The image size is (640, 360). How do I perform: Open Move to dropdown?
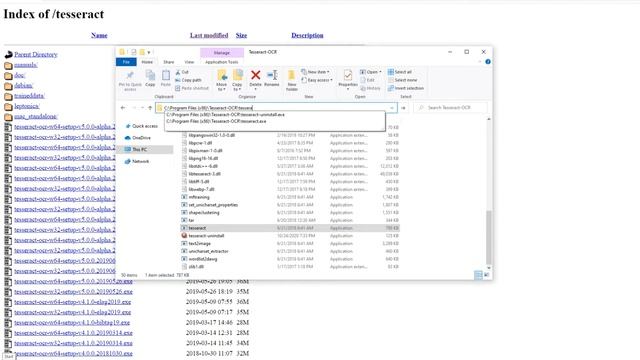coord(222,80)
